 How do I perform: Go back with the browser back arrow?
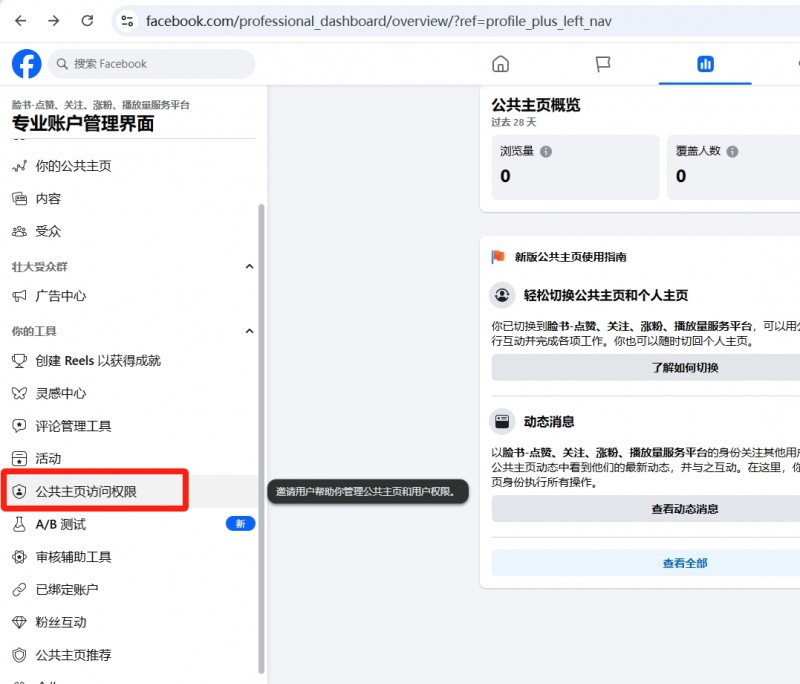[21, 21]
